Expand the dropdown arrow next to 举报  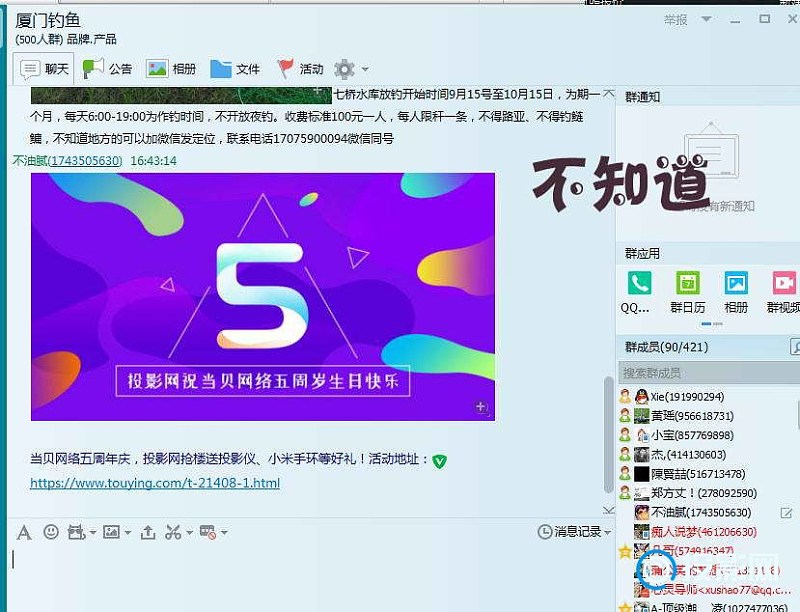pos(706,19)
